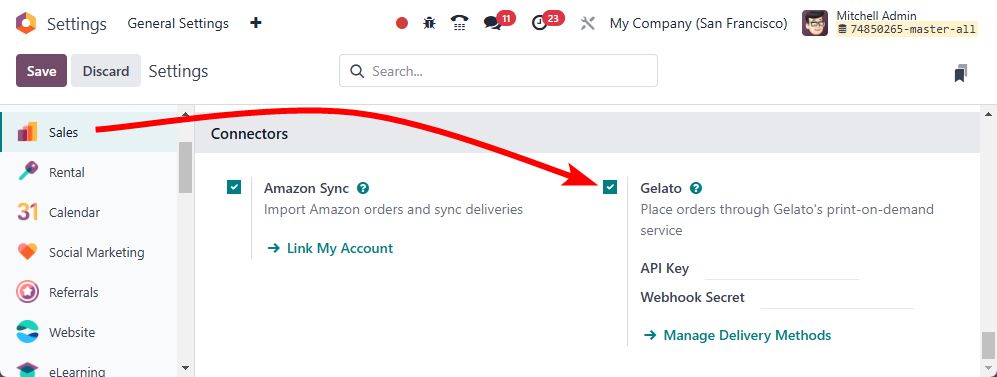The height and width of the screenshot is (377, 997).
Task: Click the Settings breadcrumb title
Action: click(178, 71)
